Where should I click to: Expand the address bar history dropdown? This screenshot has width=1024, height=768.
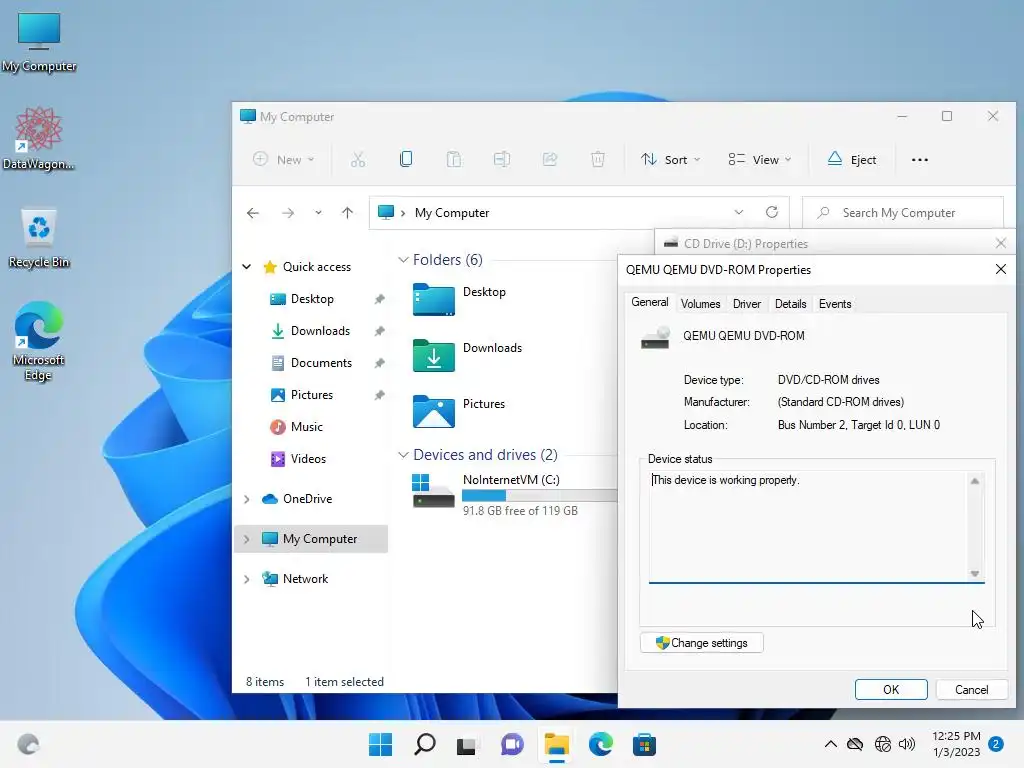click(x=739, y=212)
